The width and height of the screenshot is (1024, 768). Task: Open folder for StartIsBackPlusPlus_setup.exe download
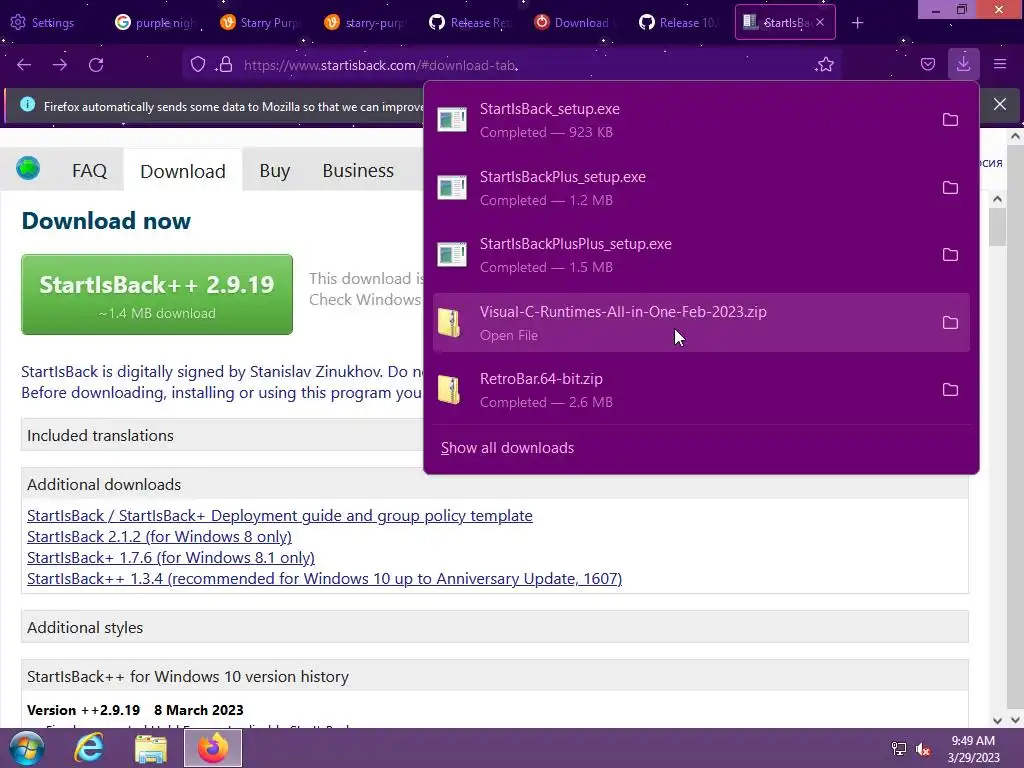[950, 255]
